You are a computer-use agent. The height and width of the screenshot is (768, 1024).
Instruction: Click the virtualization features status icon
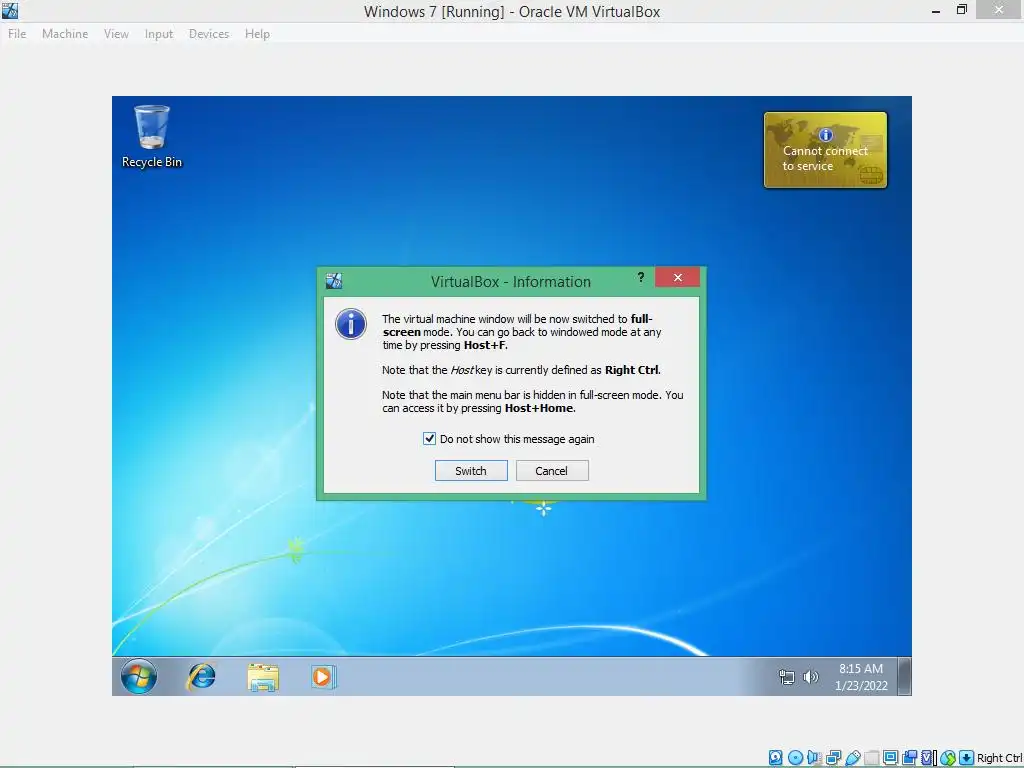[x=927, y=758]
